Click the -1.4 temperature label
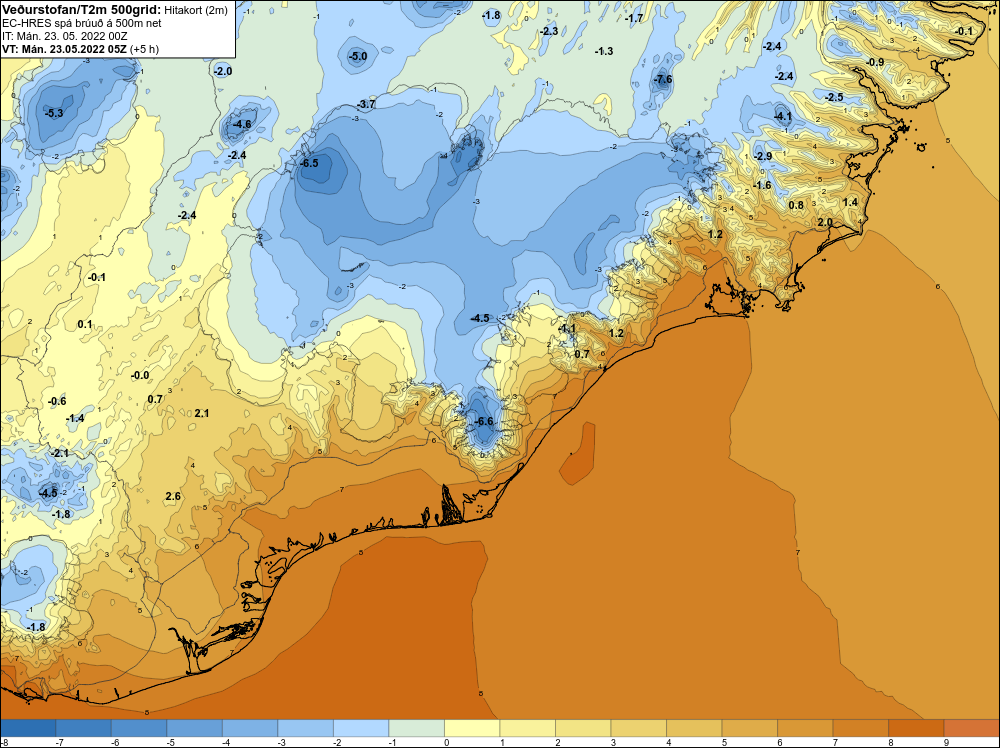Viewport: 1000px width, 748px height. point(75,419)
